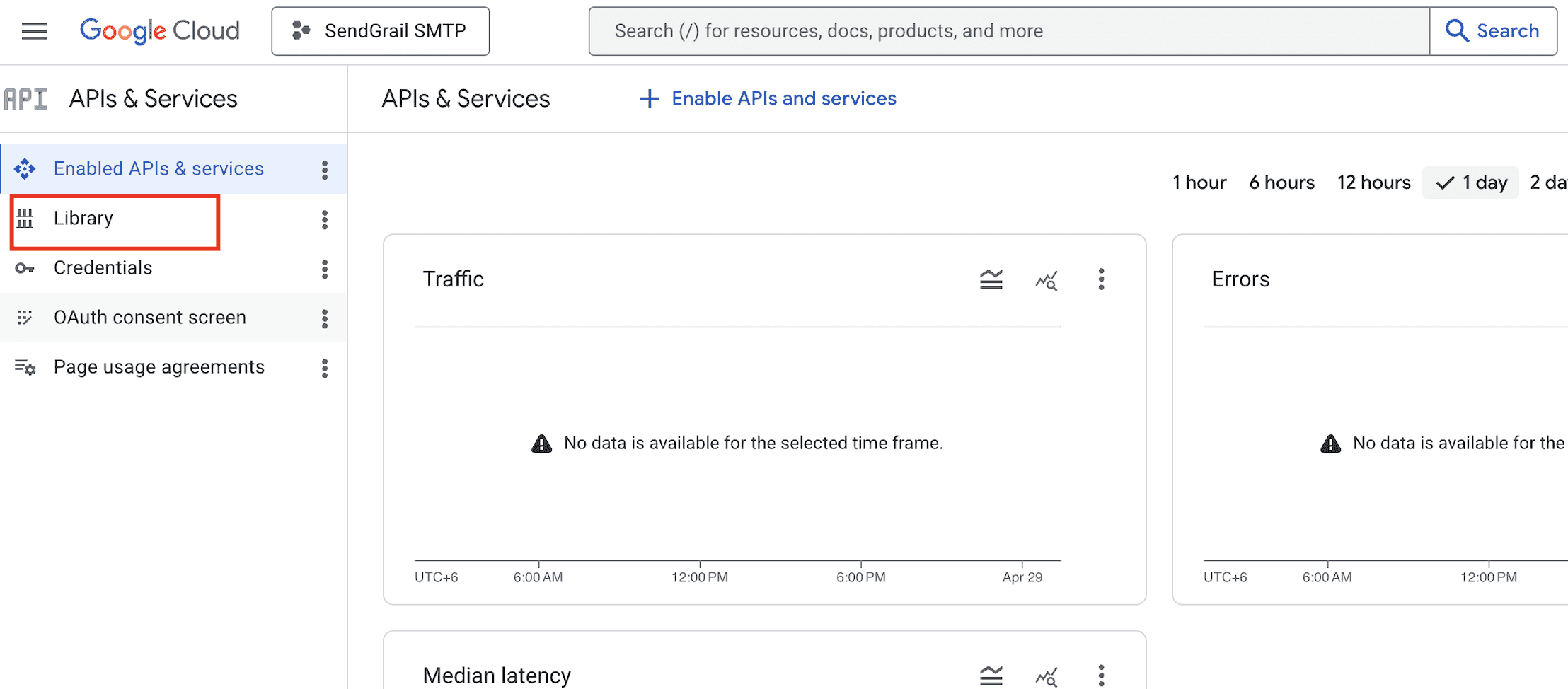1568x689 pixels.
Task: Toggle the legend in Traffic chart
Action: click(991, 279)
